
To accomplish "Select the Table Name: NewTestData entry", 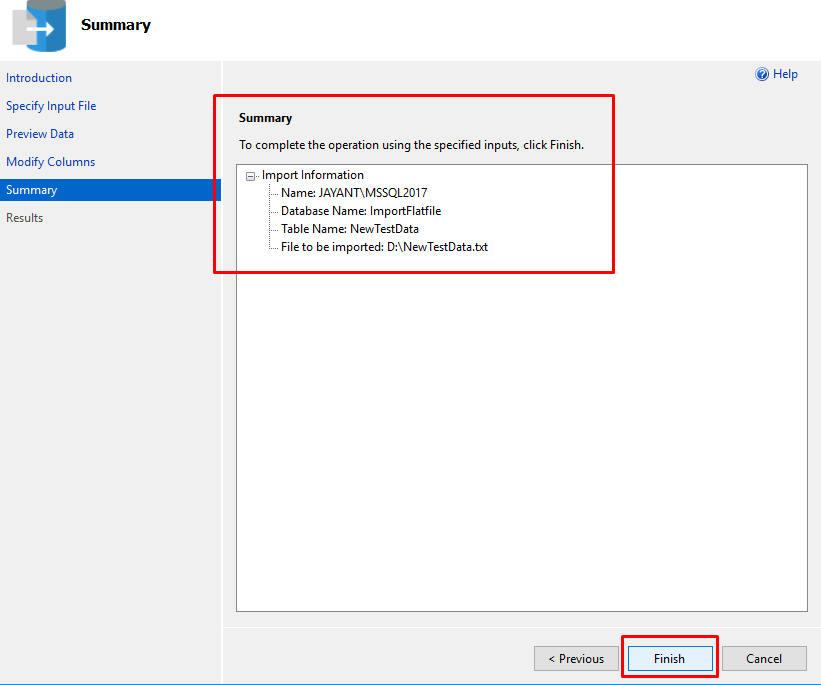I will (x=350, y=229).
